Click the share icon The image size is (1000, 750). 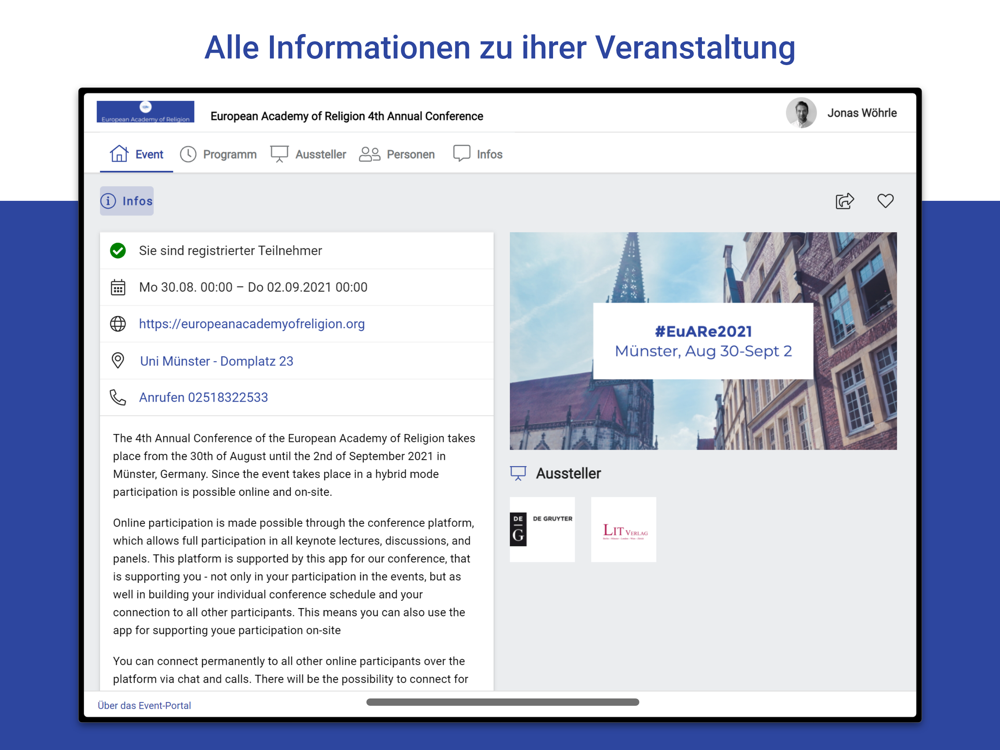[845, 201]
